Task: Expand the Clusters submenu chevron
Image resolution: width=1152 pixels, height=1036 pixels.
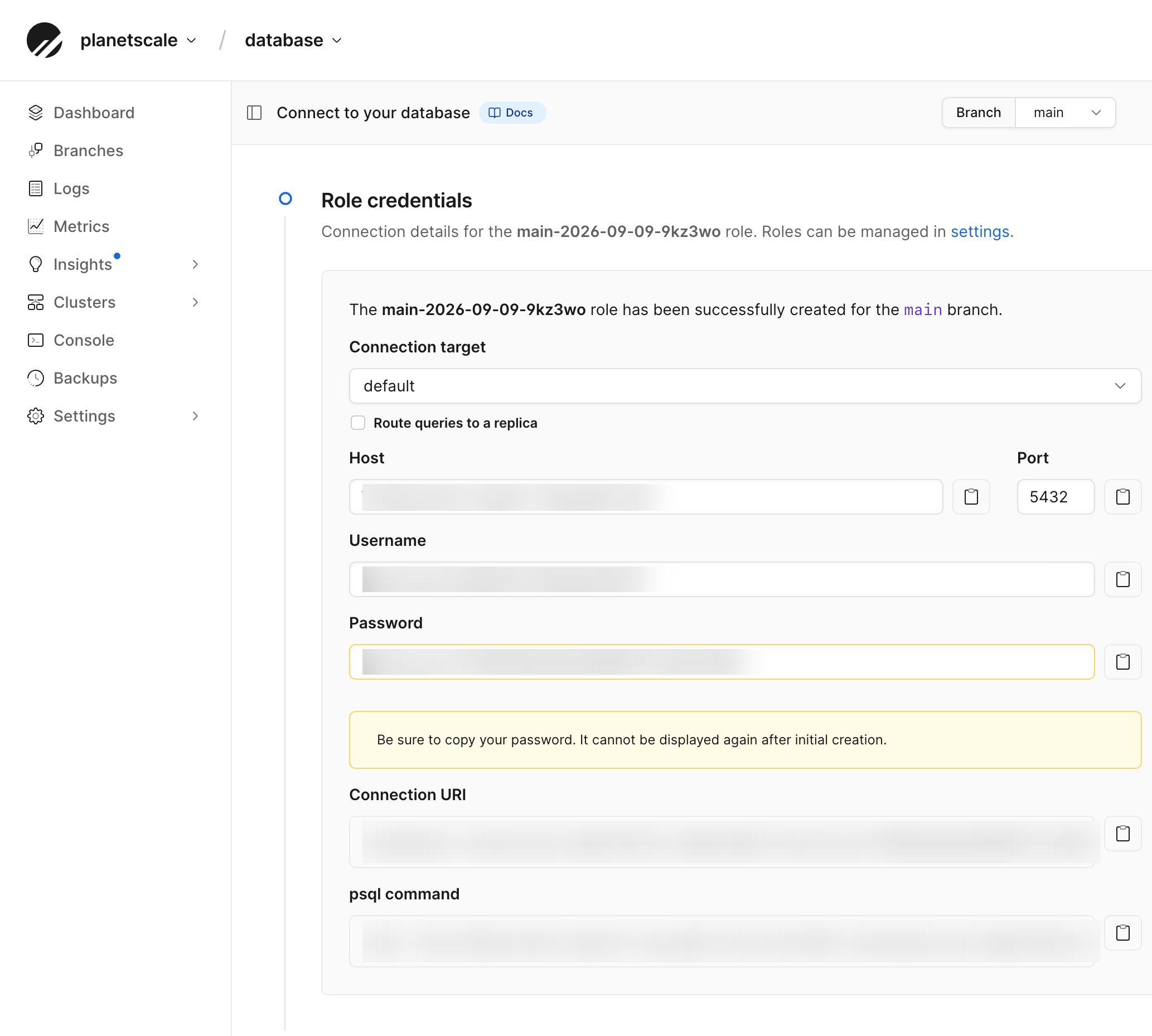Action: (195, 302)
